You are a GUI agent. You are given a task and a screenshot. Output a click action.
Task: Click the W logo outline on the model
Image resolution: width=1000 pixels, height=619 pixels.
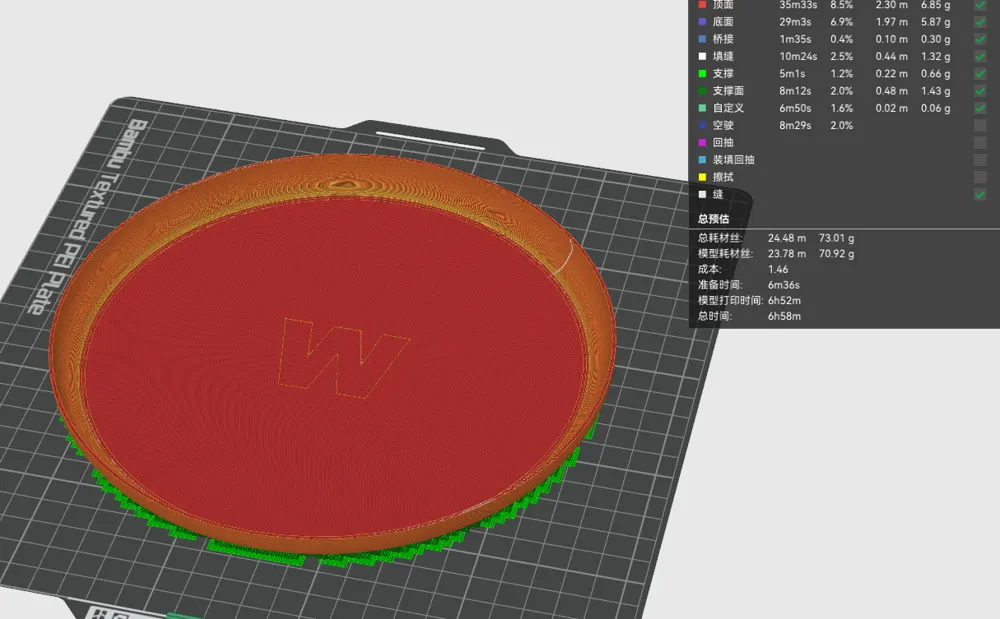[343, 358]
